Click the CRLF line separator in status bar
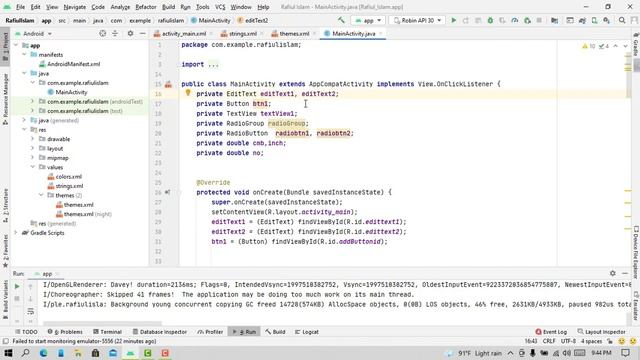The height and width of the screenshot is (360, 640). click(549, 341)
